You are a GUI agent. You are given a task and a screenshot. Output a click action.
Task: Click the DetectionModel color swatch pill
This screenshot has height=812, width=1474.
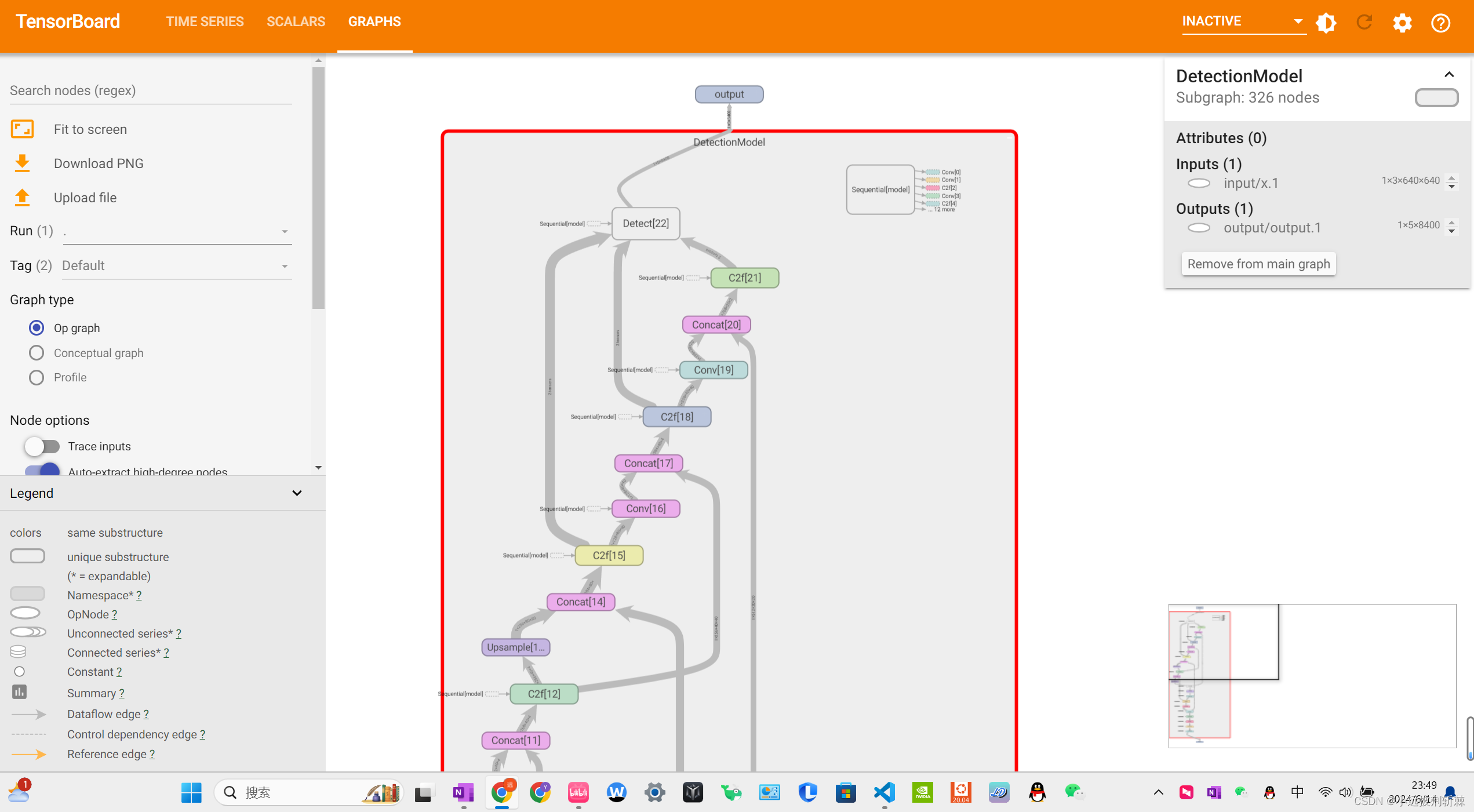tap(1436, 97)
